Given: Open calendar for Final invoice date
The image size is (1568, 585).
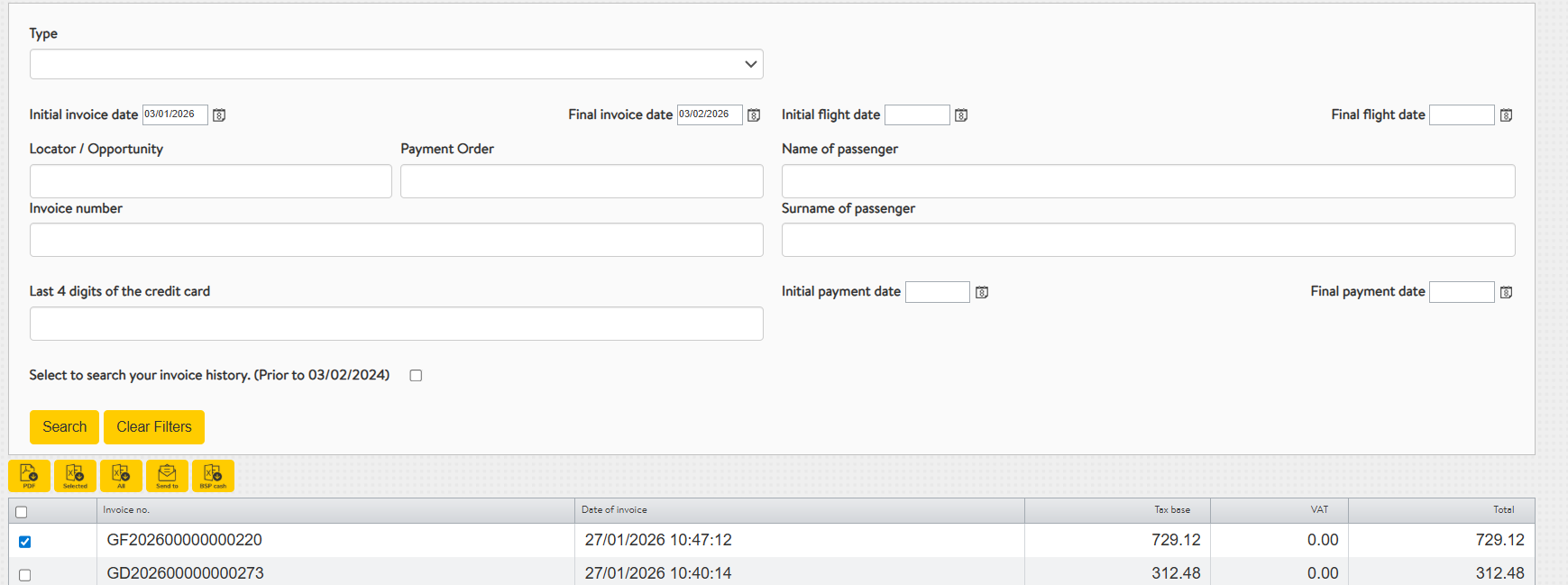Looking at the screenshot, I should (x=754, y=115).
